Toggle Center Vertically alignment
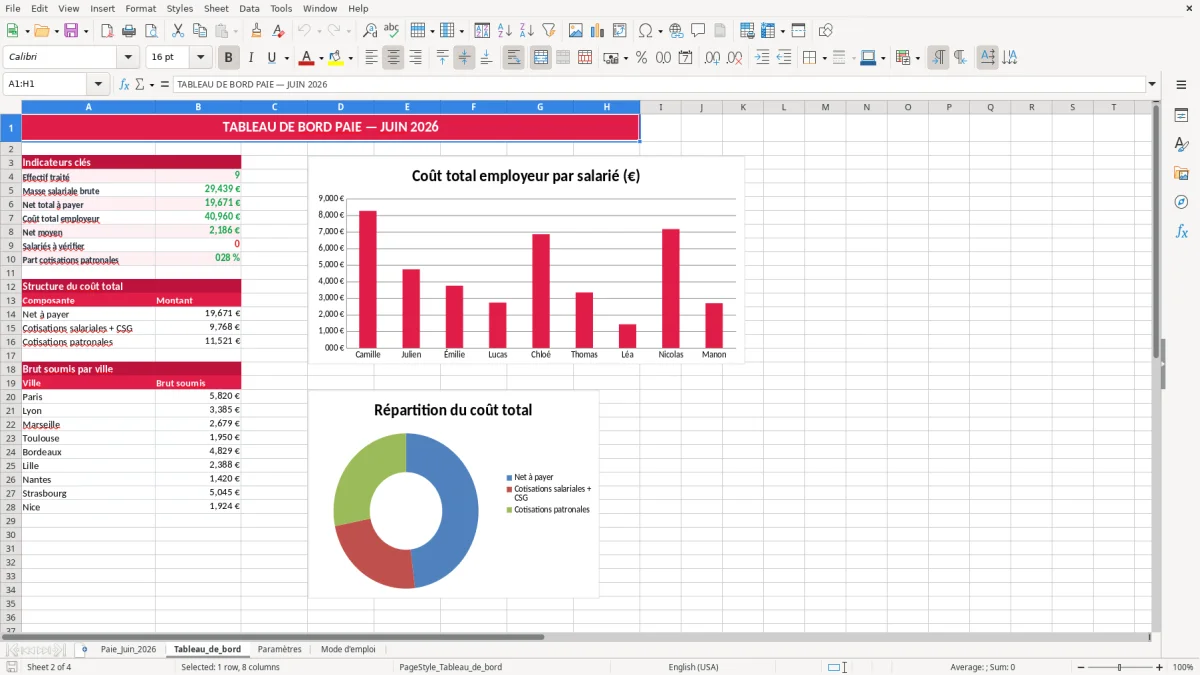1200x675 pixels. (x=464, y=58)
